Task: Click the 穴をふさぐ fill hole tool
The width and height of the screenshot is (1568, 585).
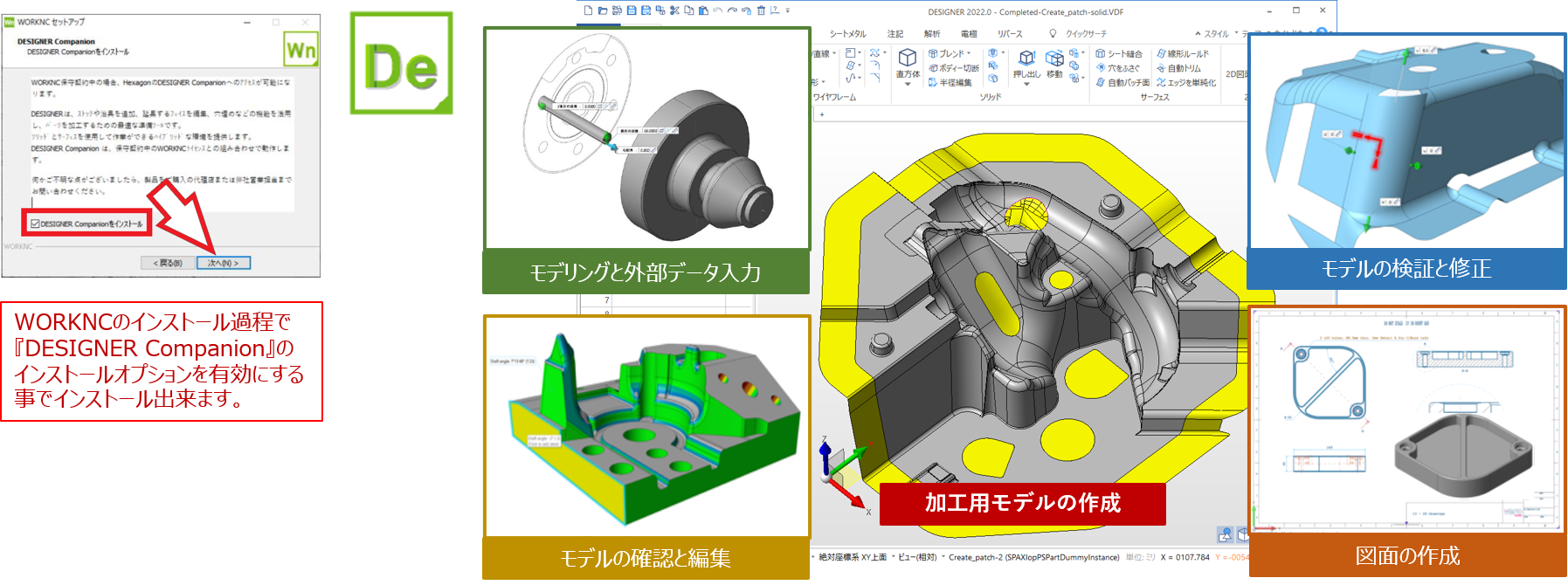Action: click(x=1118, y=68)
